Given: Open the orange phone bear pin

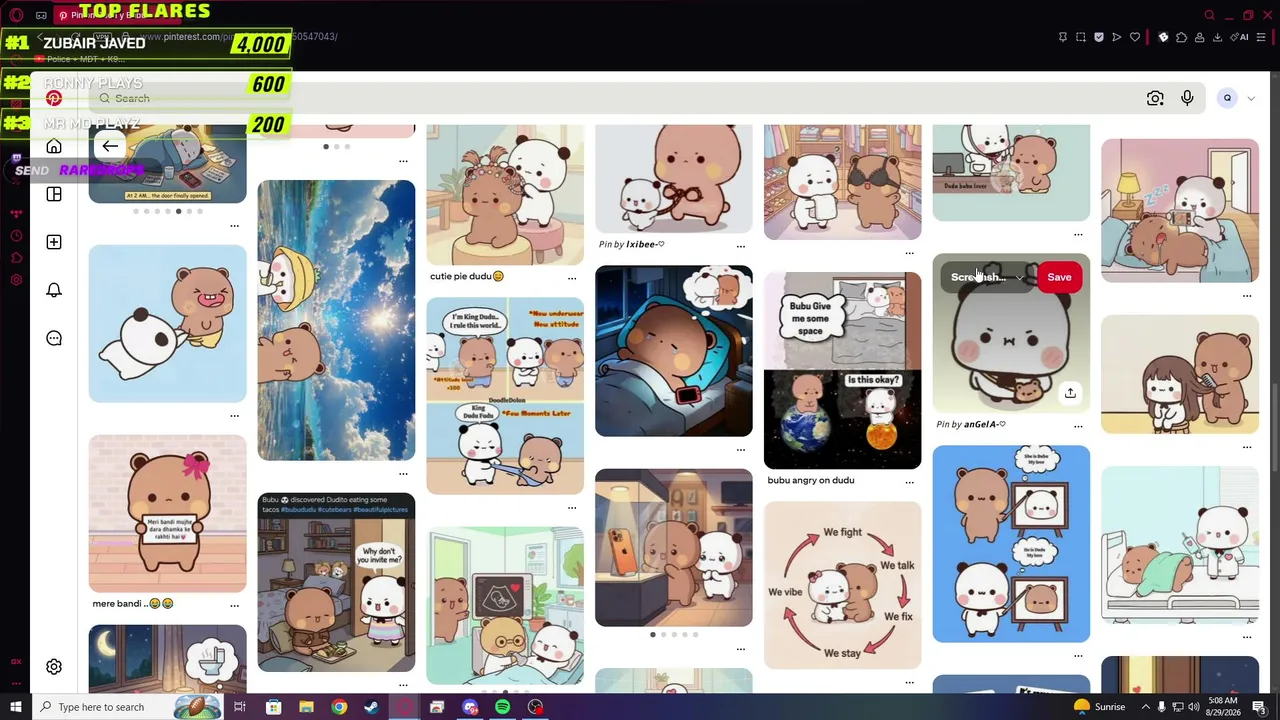Looking at the screenshot, I should 674,548.
